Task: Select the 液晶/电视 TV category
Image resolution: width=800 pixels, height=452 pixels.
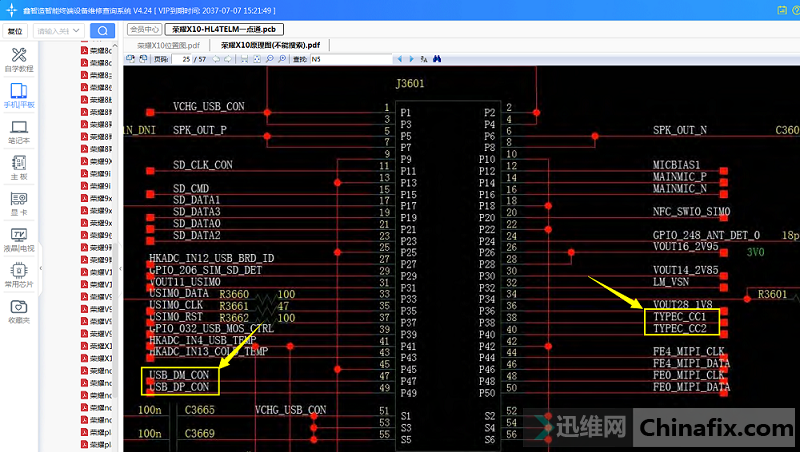Action: point(18,239)
